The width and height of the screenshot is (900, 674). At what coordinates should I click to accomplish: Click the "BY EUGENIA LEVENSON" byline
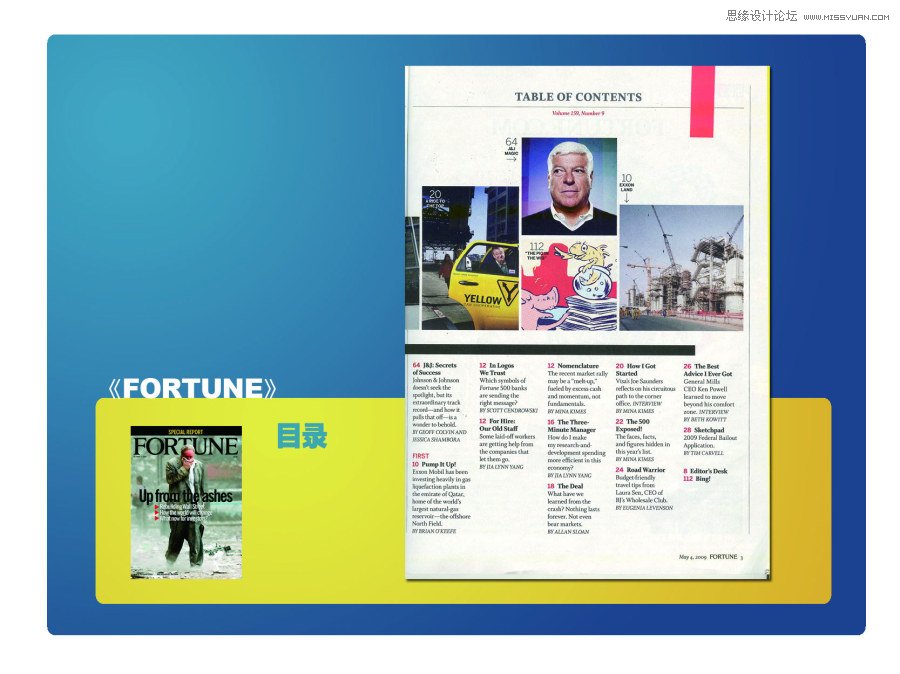[644, 508]
